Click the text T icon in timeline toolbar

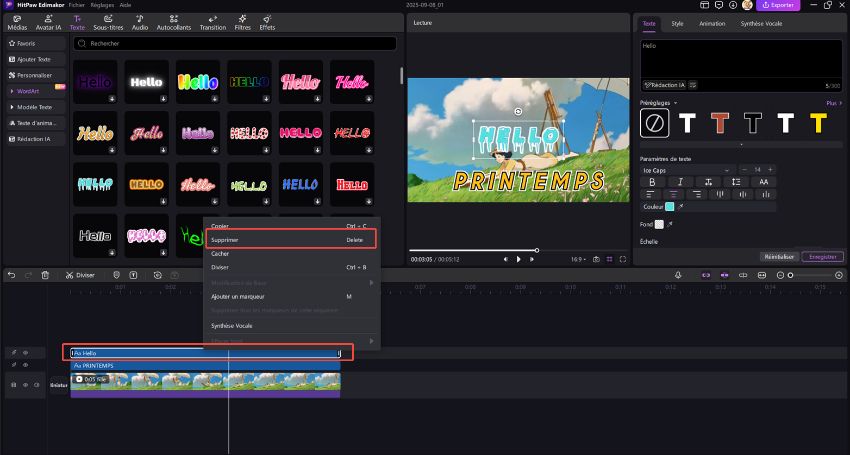click(133, 275)
